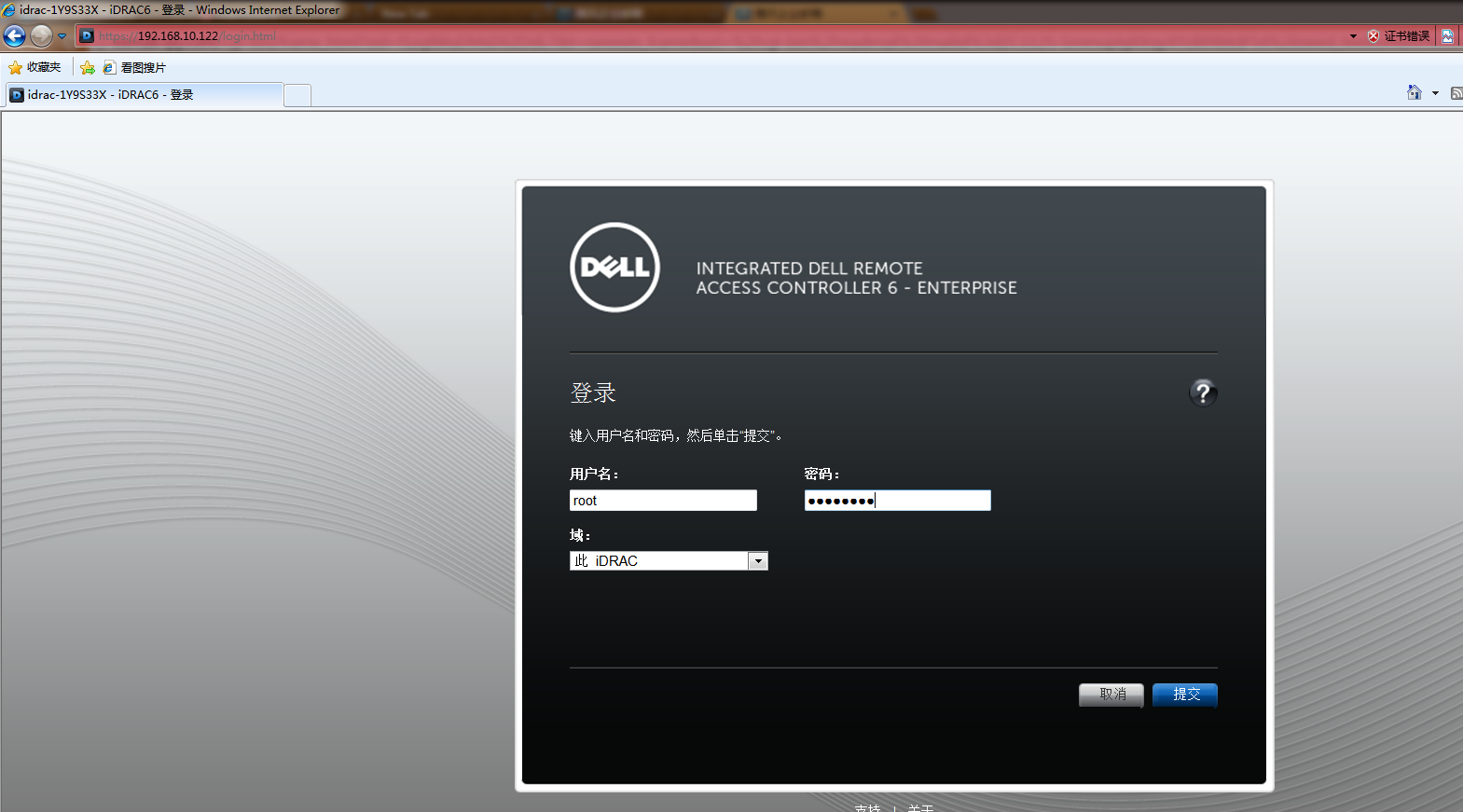The height and width of the screenshot is (812, 1463).
Task: Open the Favorites (收藏夹) star button
Action: click(35, 67)
